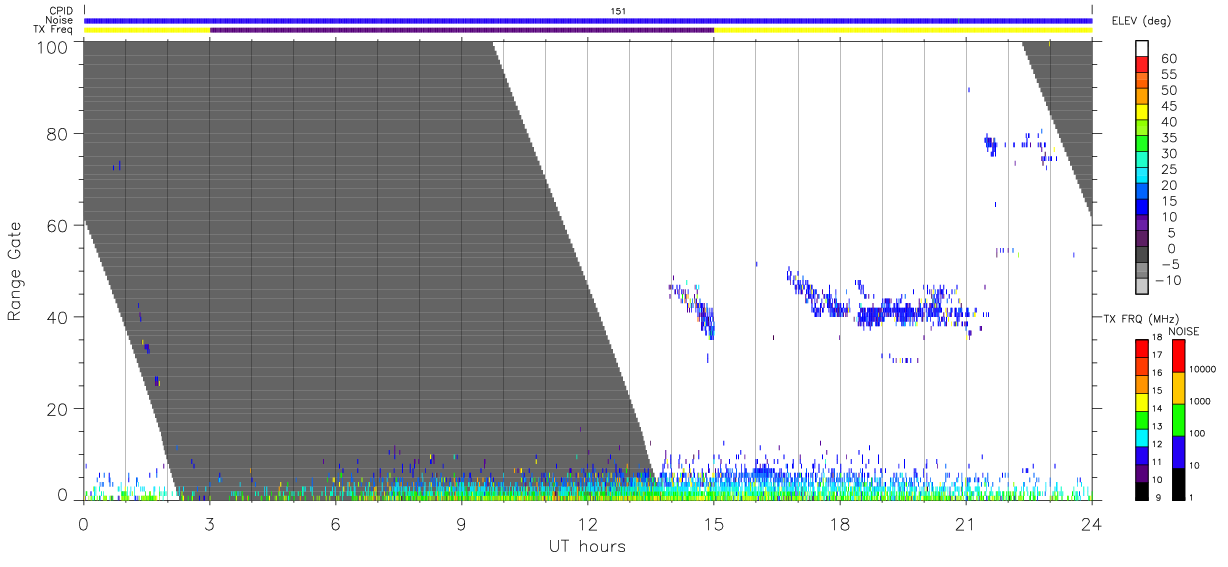Click the 100 tick label on Range Gate axis

click(54, 47)
